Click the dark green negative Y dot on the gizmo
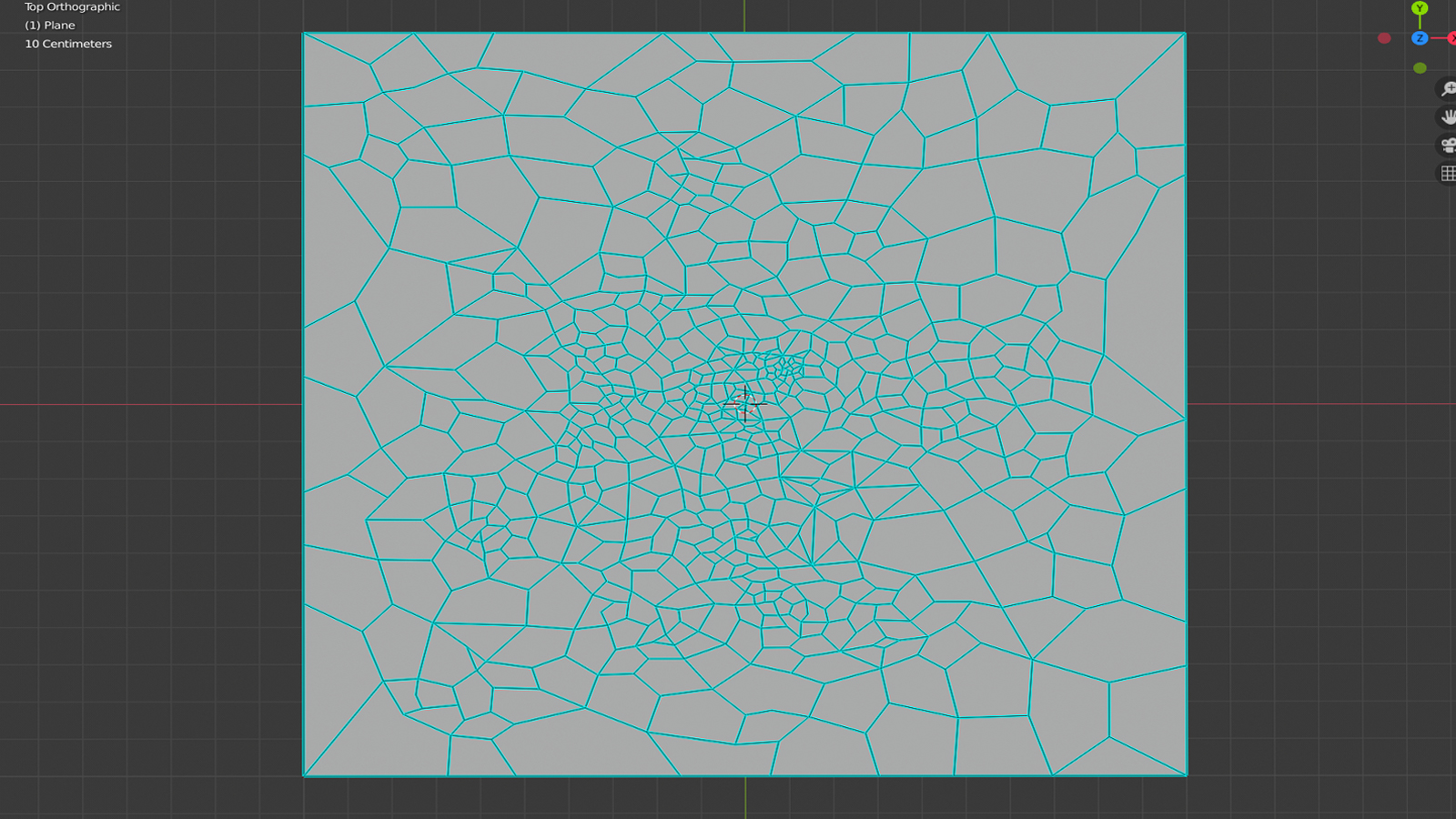Image resolution: width=1456 pixels, height=819 pixels. [x=1420, y=68]
